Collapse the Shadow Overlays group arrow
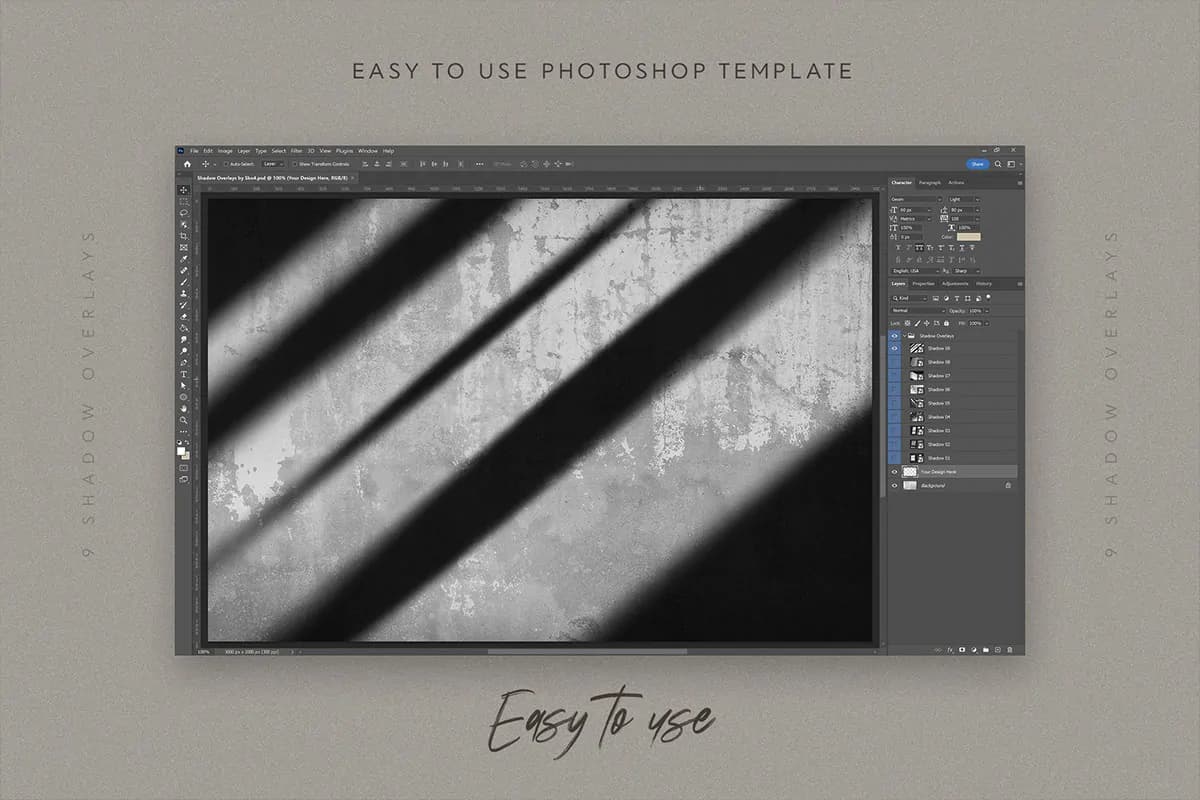The height and width of the screenshot is (800, 1200). tap(904, 336)
